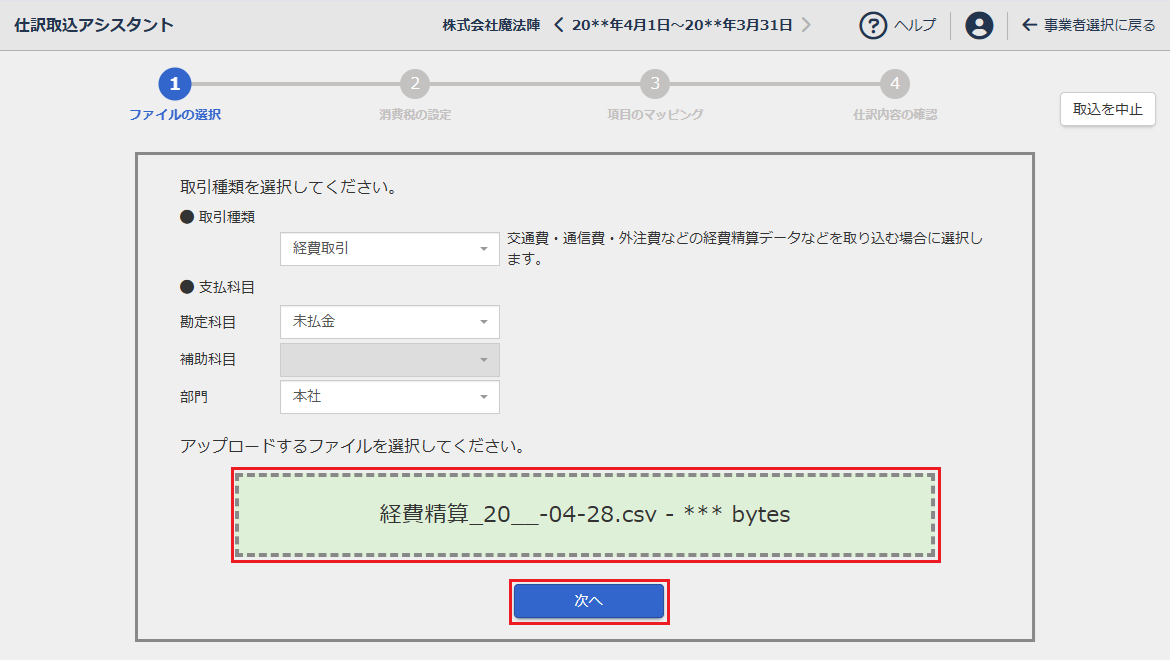Go to next fiscal year chevron
This screenshot has height=660, width=1170.
[x=806, y=25]
